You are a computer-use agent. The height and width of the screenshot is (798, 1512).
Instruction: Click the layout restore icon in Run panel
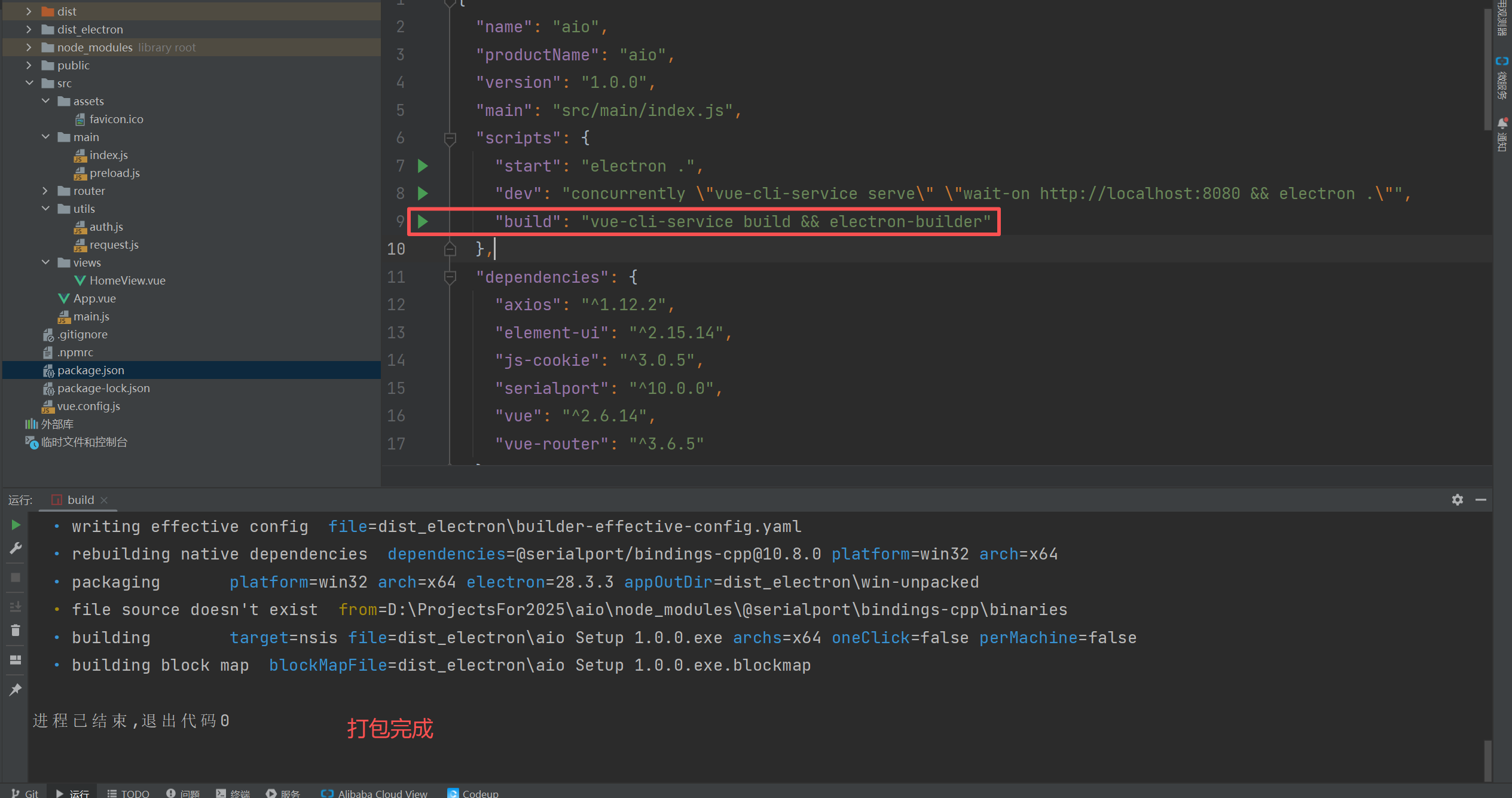pyautogui.click(x=16, y=660)
